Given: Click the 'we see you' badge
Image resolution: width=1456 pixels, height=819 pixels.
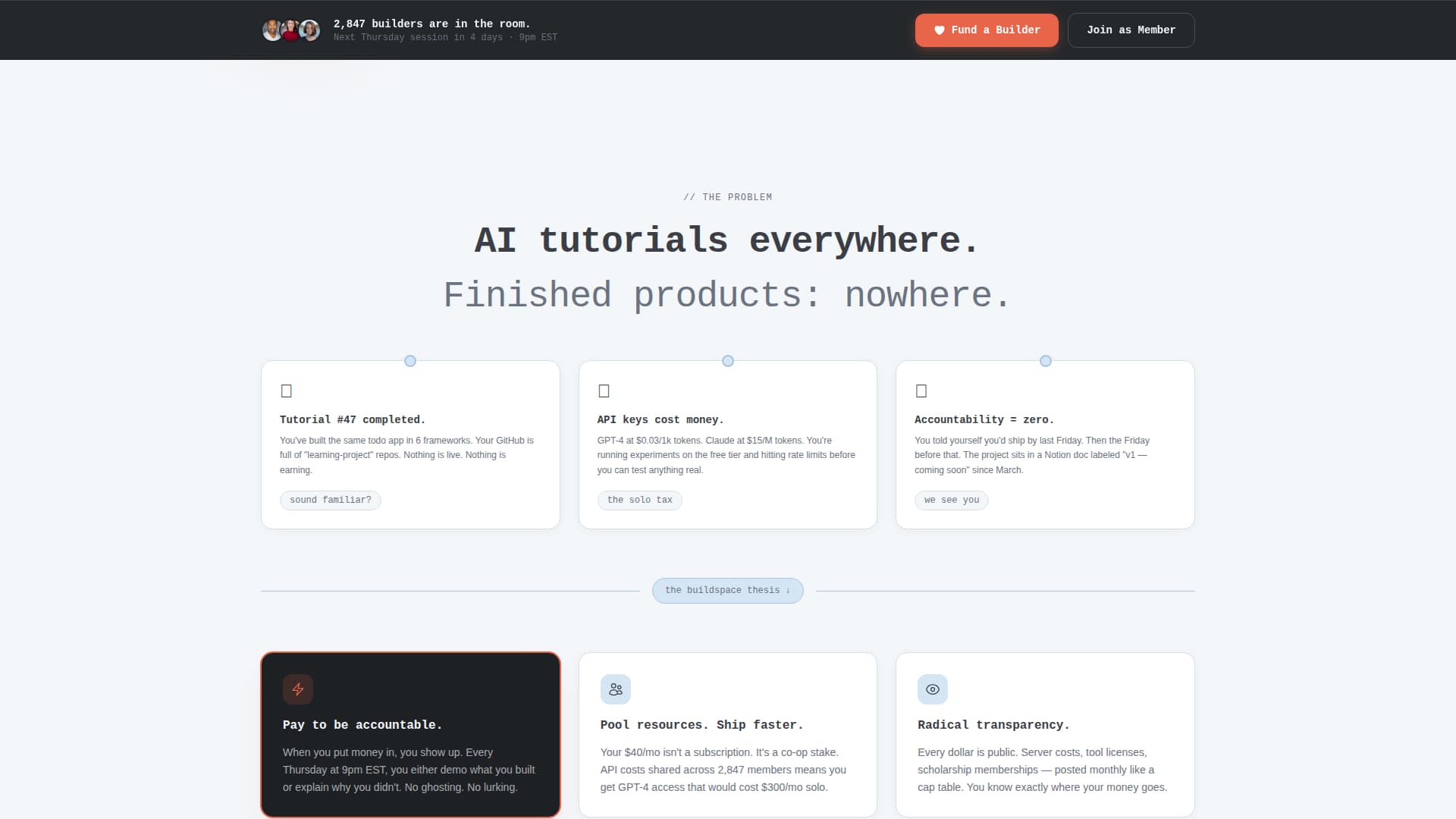Looking at the screenshot, I should point(951,500).
